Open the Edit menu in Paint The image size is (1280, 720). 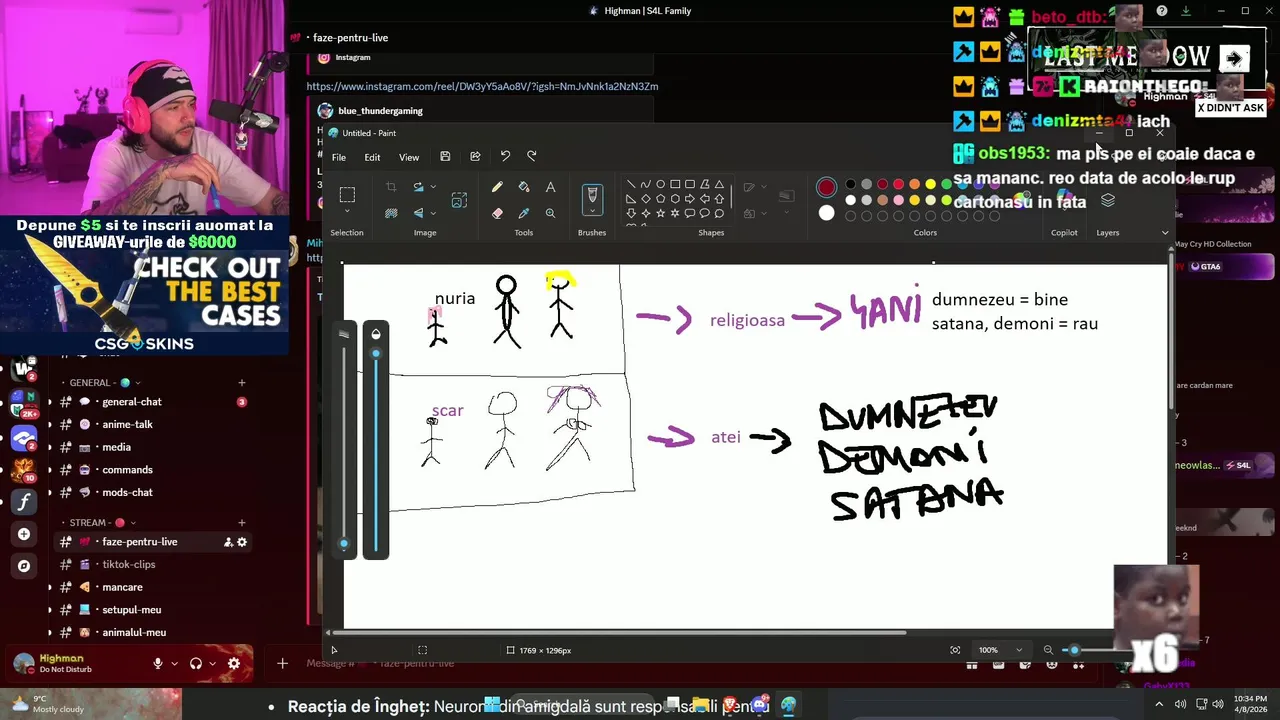[372, 157]
